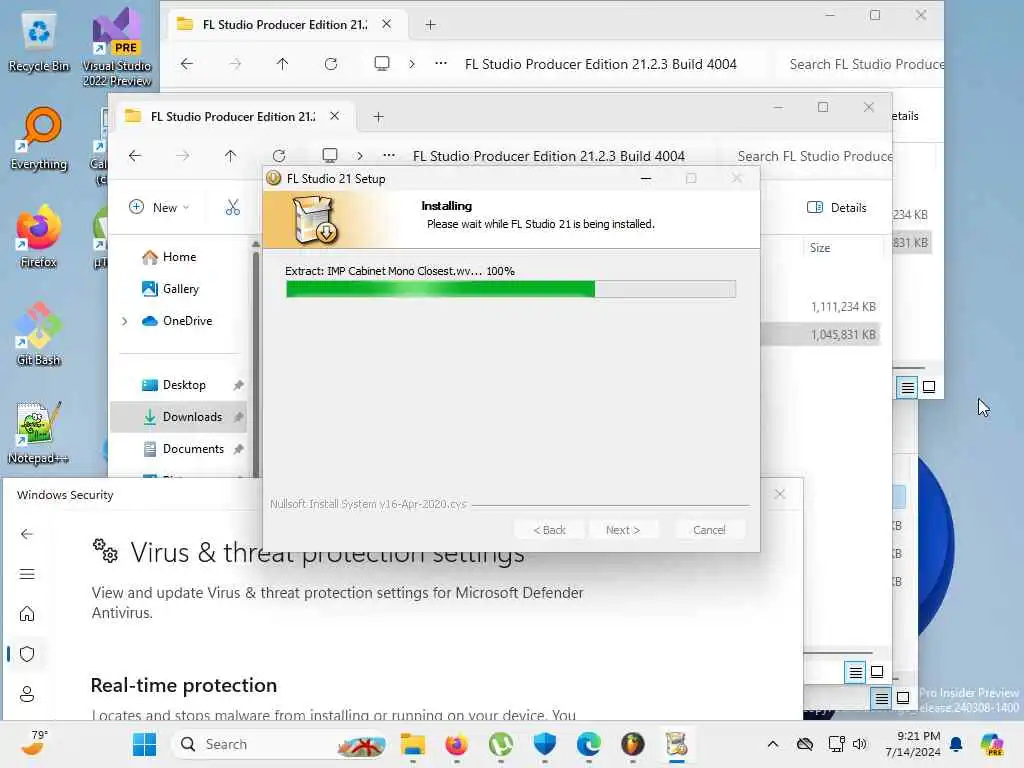The image size is (1024, 768).
Task: Switch to details list view in rear Explorer
Action: (x=907, y=387)
